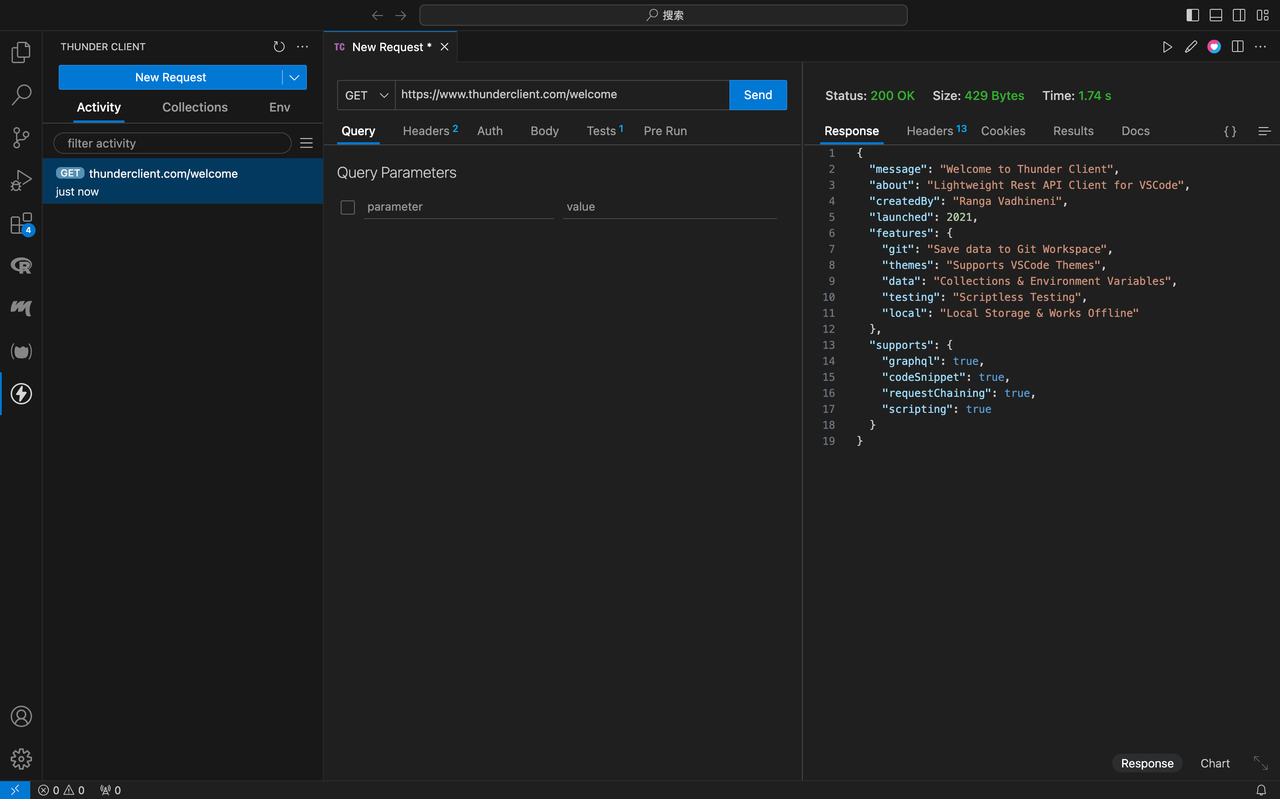The height and width of the screenshot is (799, 1280).
Task: Open the notifications bell in status bar
Action: [x=1262, y=790]
